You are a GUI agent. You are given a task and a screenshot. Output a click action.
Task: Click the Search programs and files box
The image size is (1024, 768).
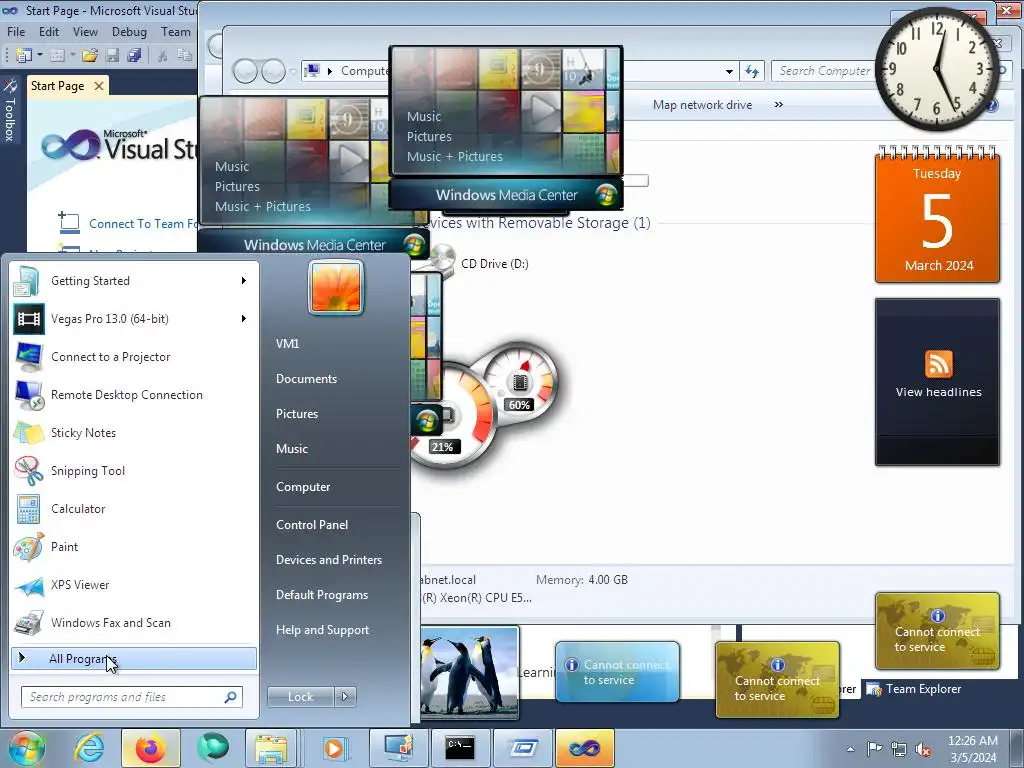point(132,697)
